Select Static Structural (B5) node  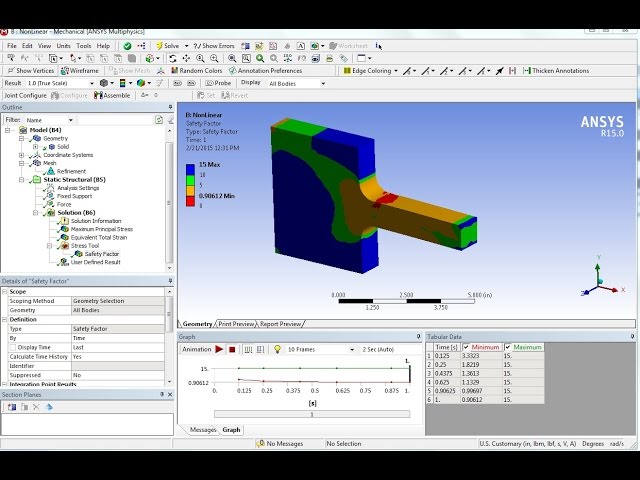click(74, 180)
